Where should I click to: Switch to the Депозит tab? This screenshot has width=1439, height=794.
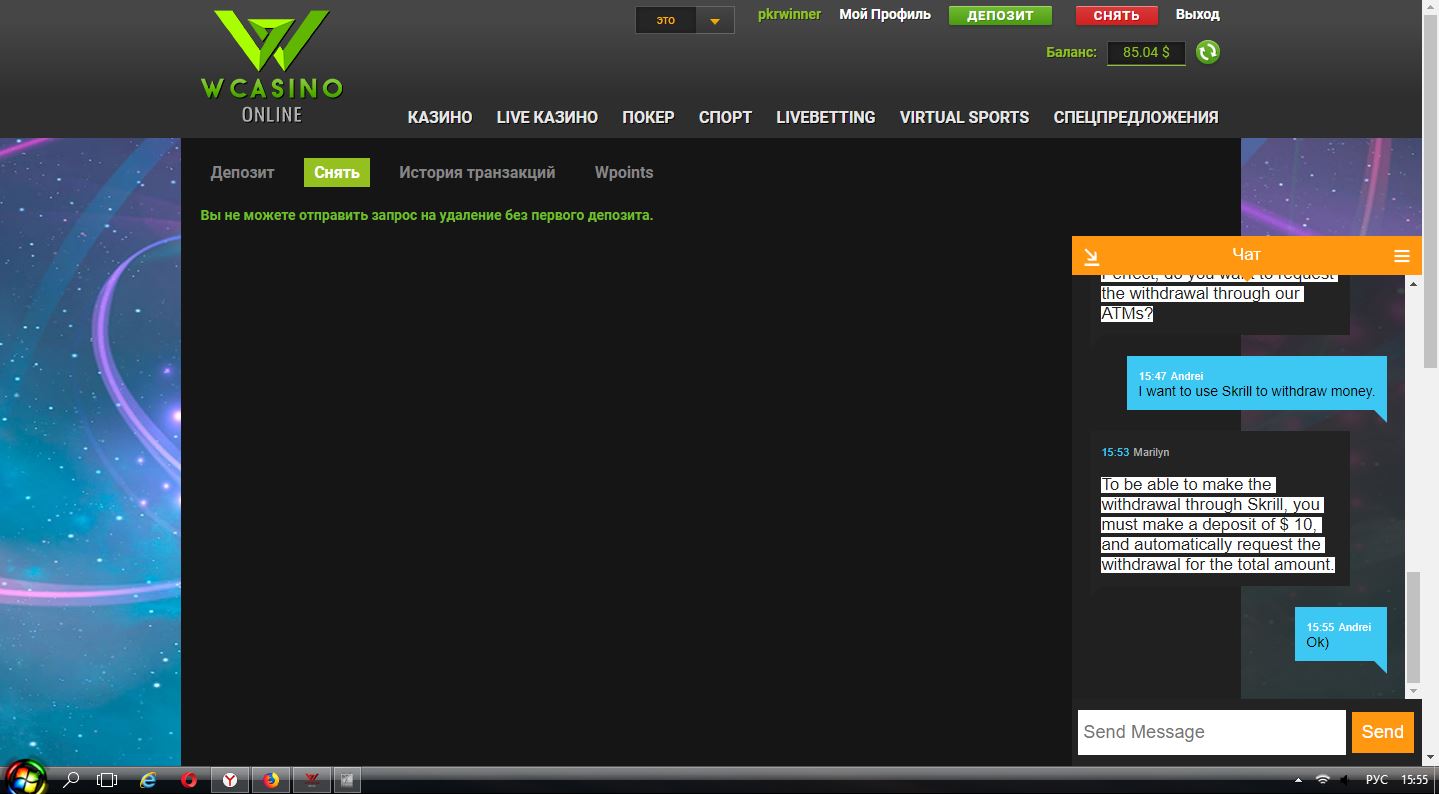pos(242,172)
